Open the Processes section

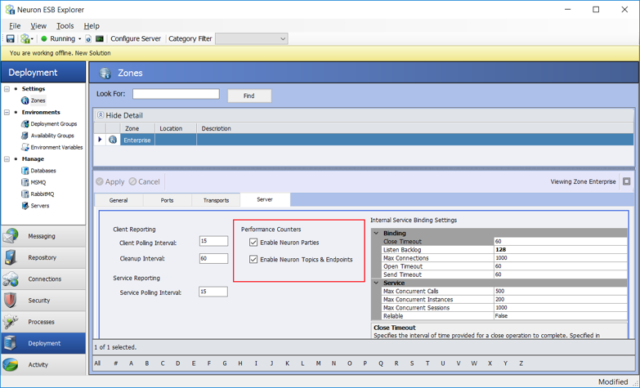coord(43,322)
